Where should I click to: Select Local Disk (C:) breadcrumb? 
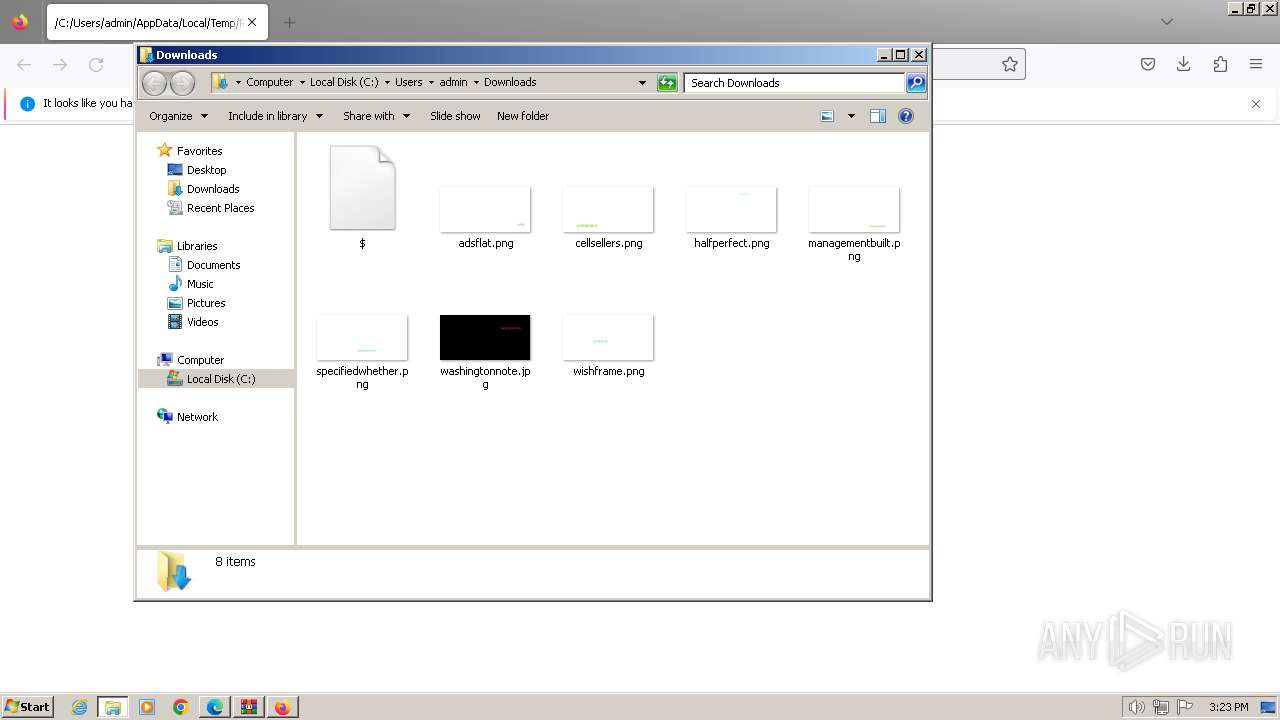click(344, 82)
